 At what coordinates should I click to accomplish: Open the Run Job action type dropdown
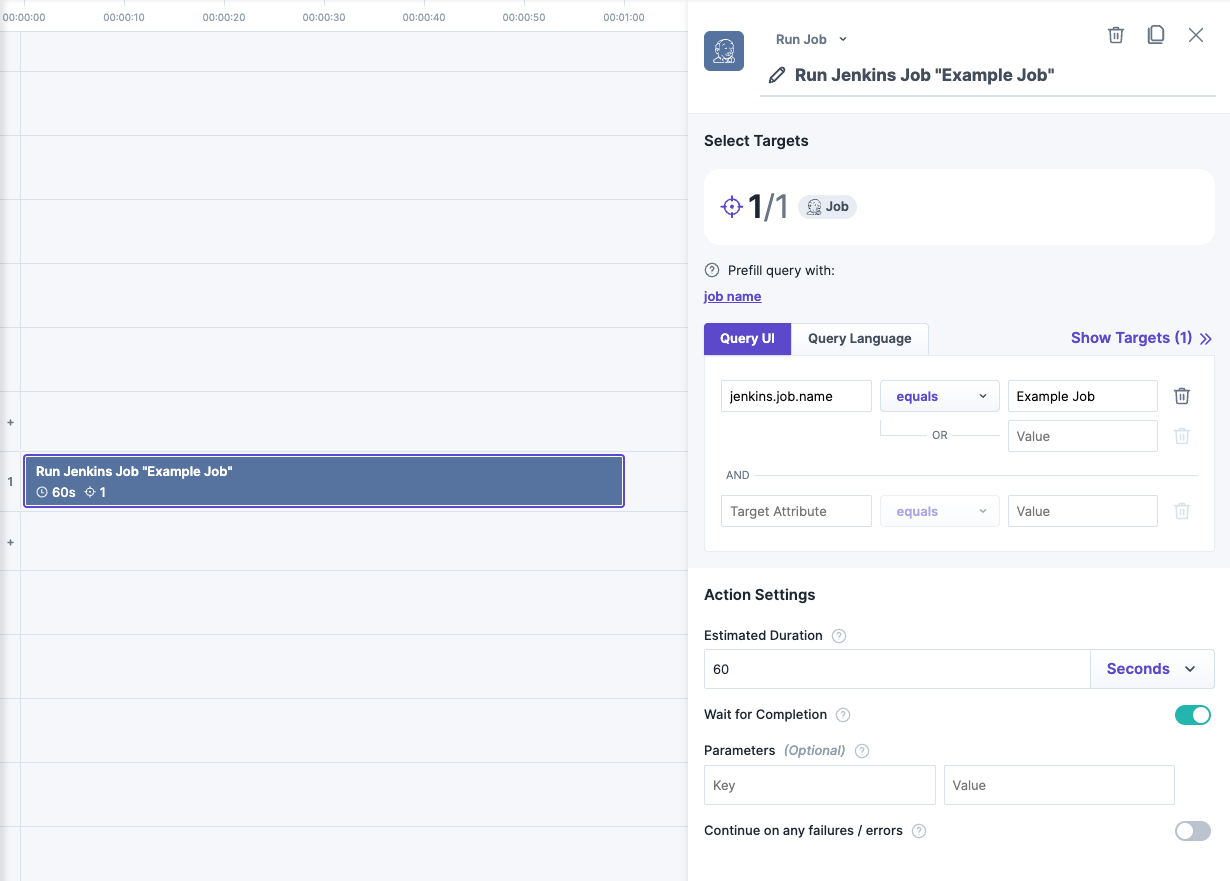tap(811, 39)
